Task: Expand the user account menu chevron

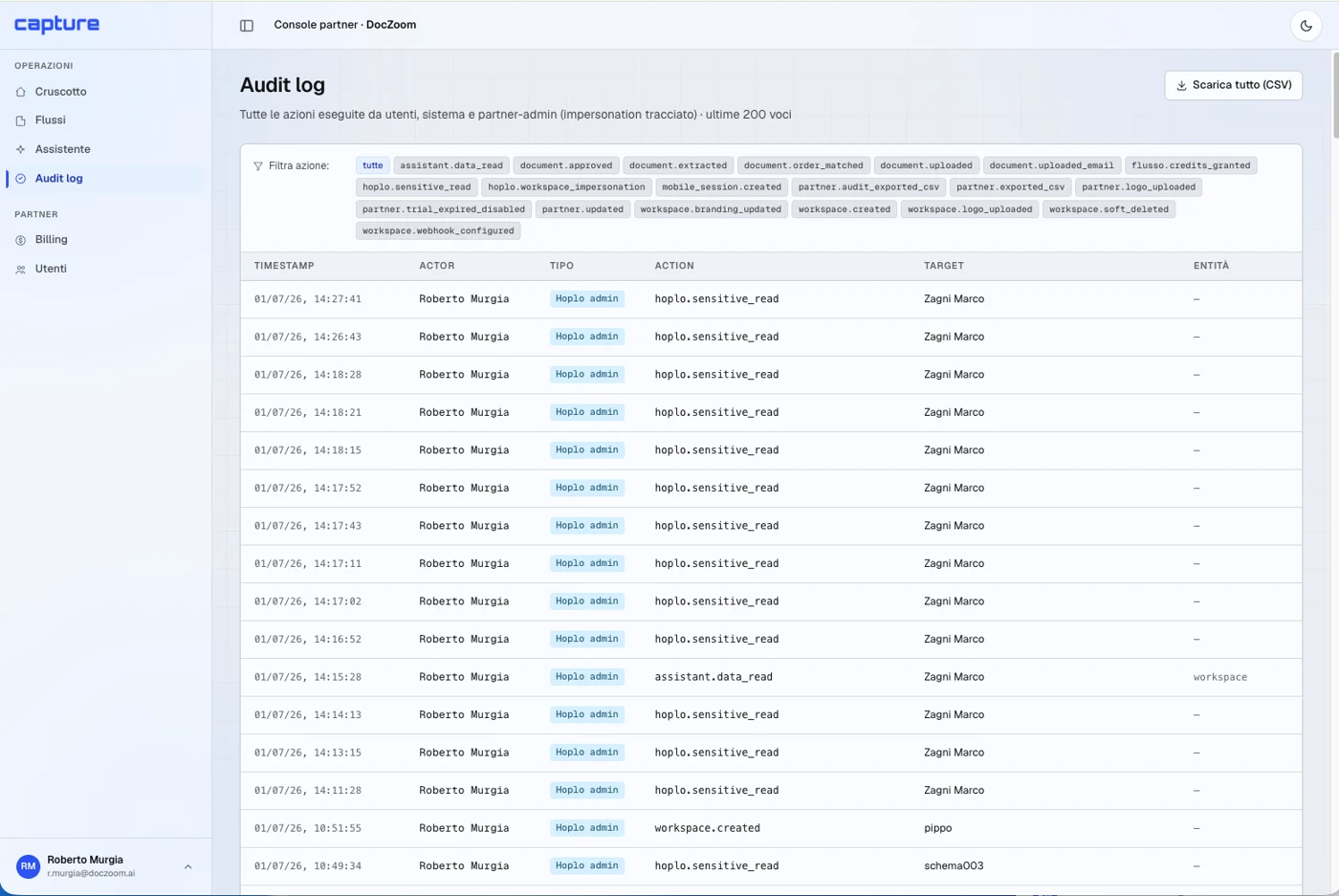Action: click(x=188, y=866)
